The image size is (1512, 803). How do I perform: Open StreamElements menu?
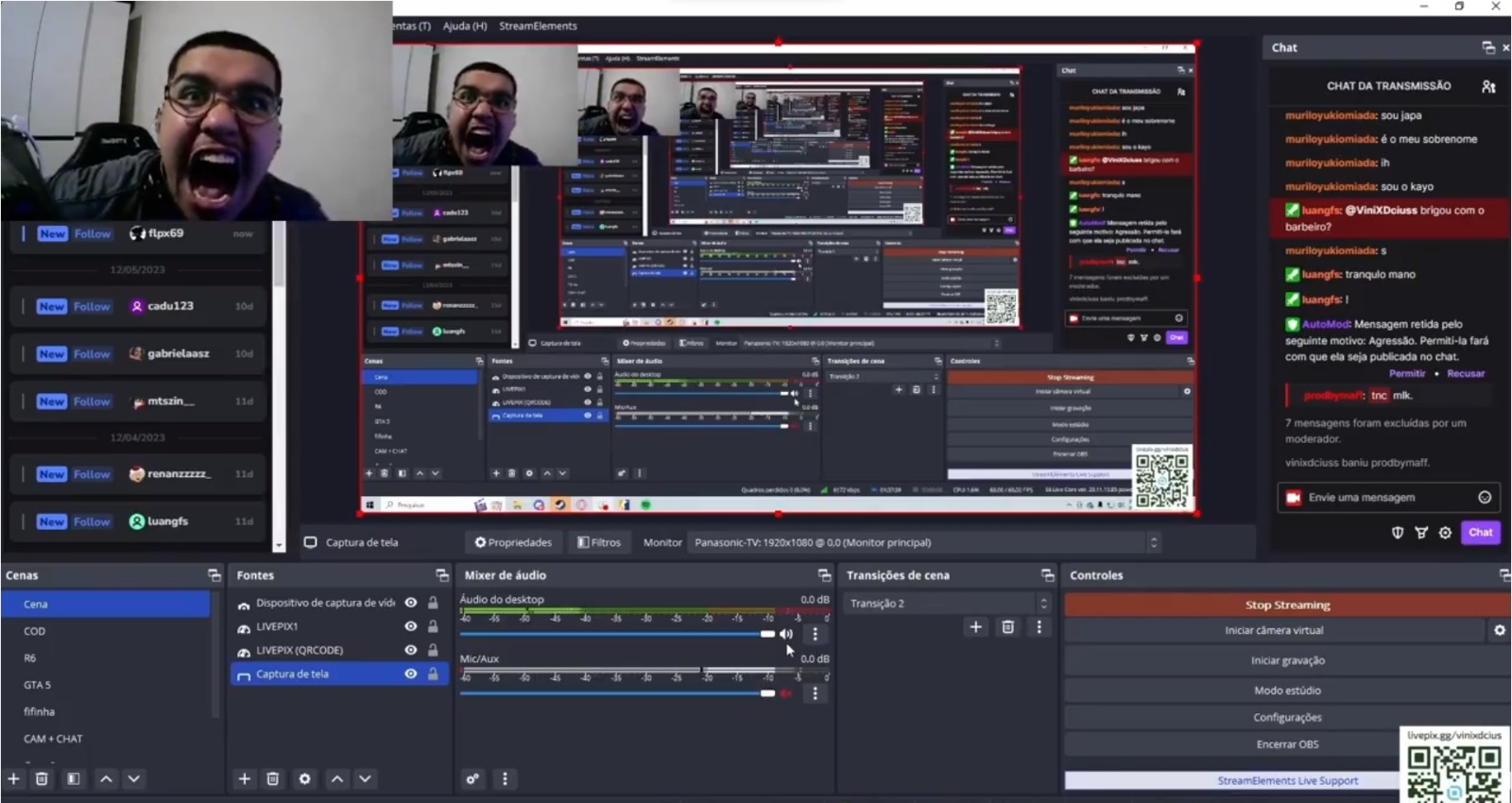(x=538, y=26)
